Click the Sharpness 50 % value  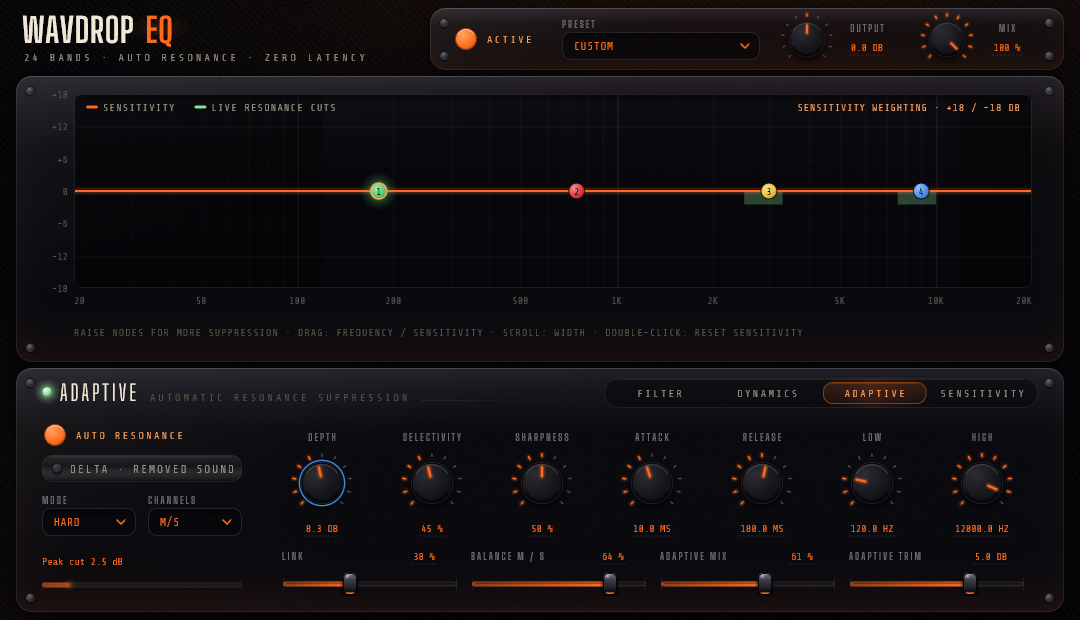[x=542, y=529]
